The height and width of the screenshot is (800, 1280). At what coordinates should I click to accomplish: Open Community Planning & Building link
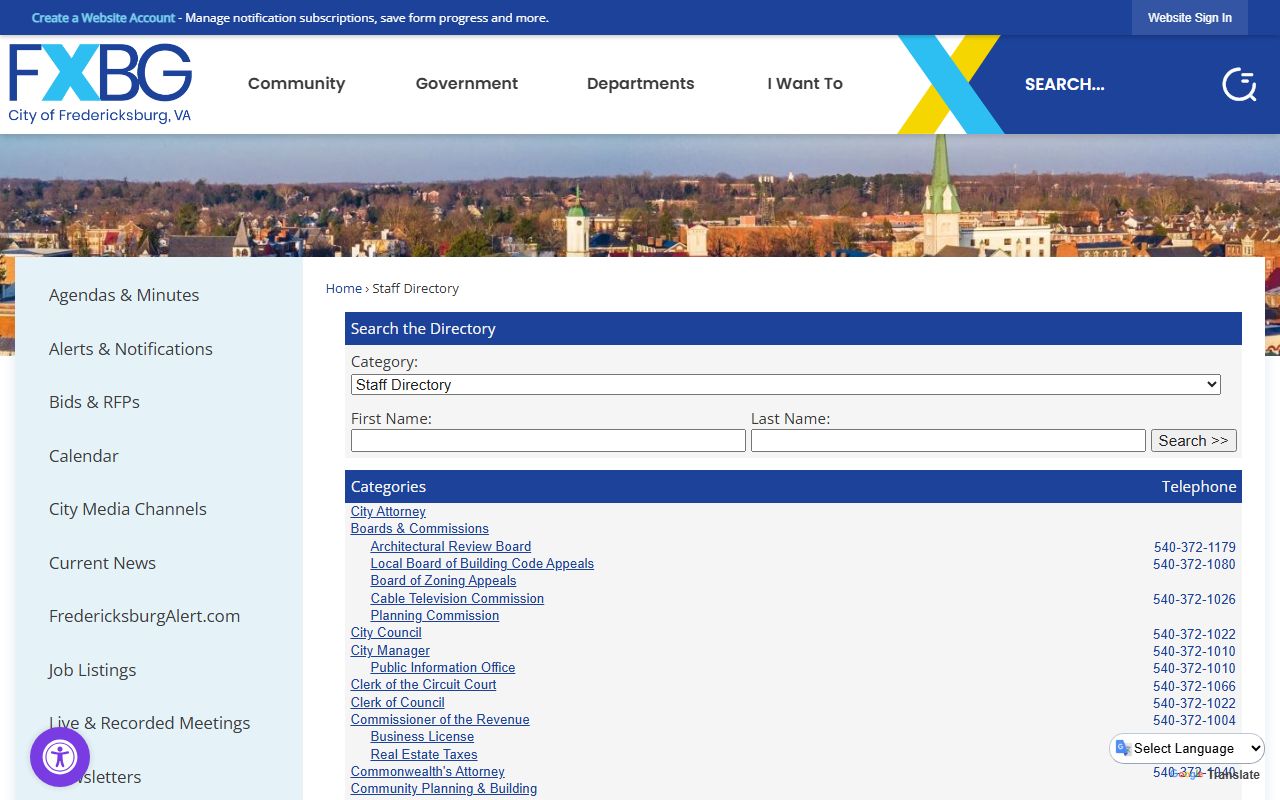[x=444, y=789]
